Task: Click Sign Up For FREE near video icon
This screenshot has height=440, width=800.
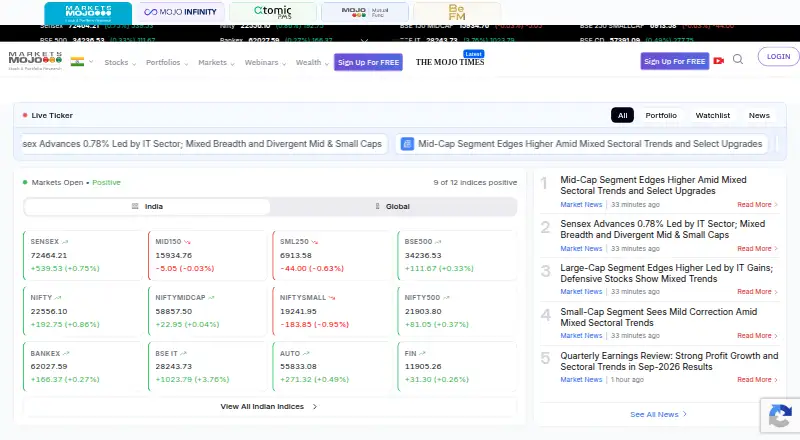Action: pyautogui.click(x=674, y=61)
